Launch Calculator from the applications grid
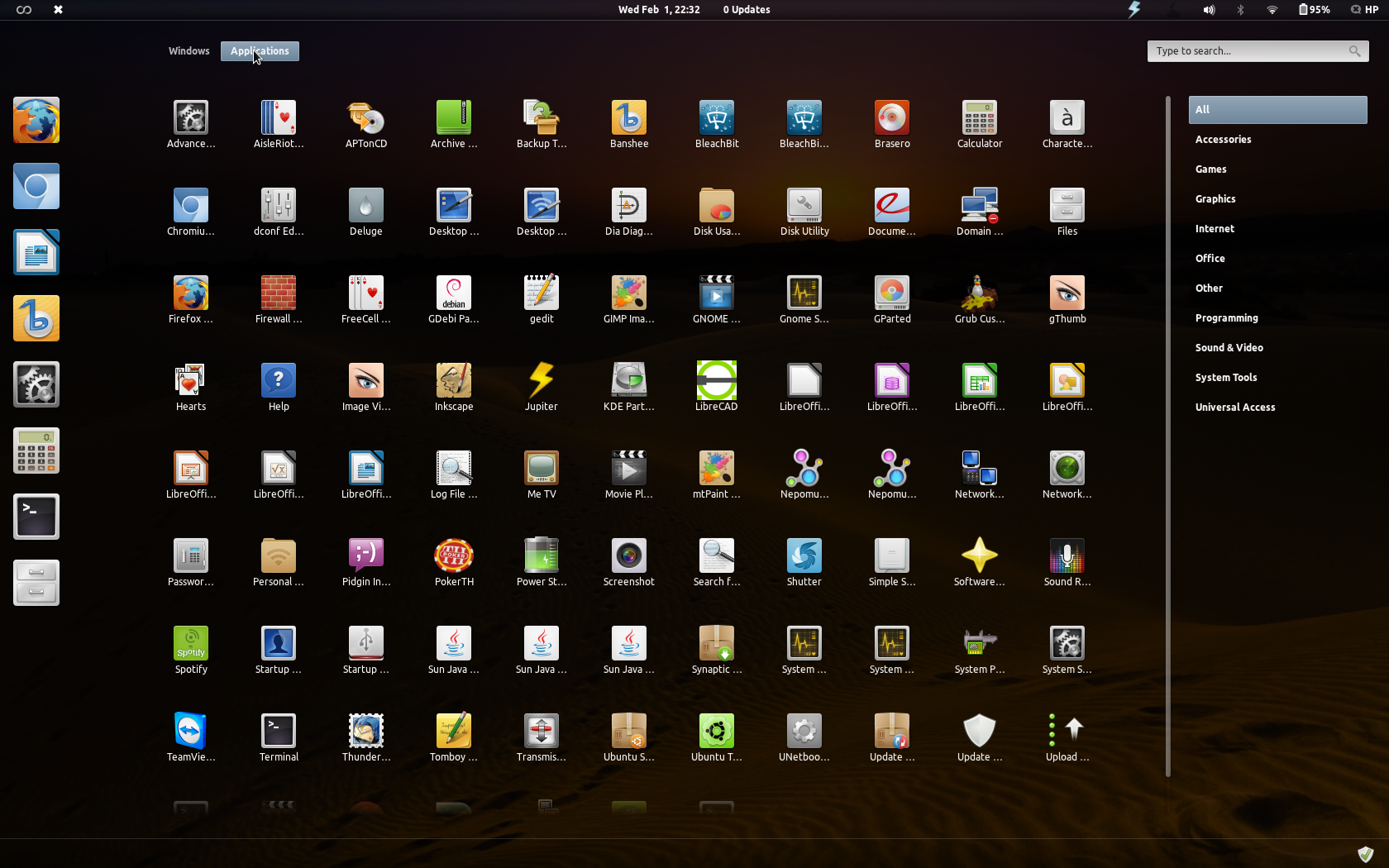 point(980,125)
